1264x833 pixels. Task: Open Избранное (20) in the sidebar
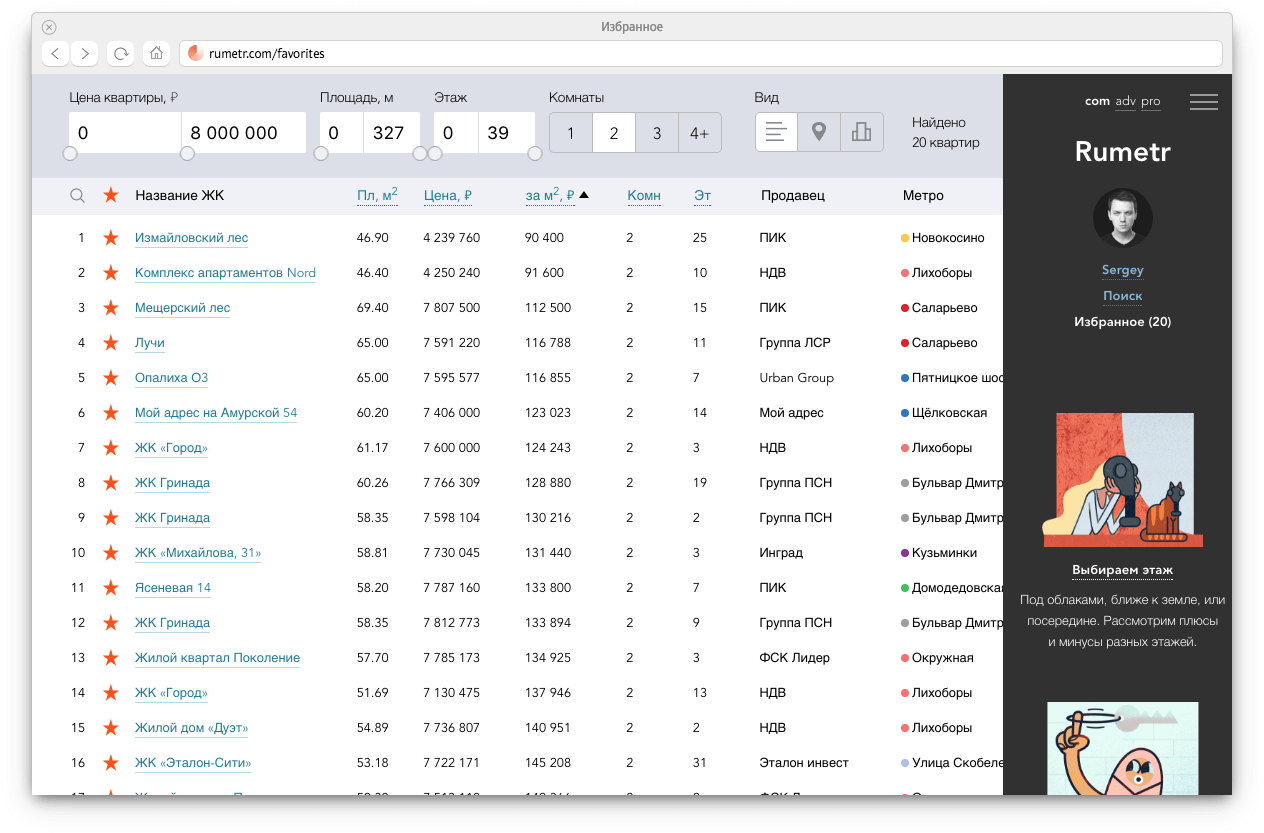point(1122,322)
